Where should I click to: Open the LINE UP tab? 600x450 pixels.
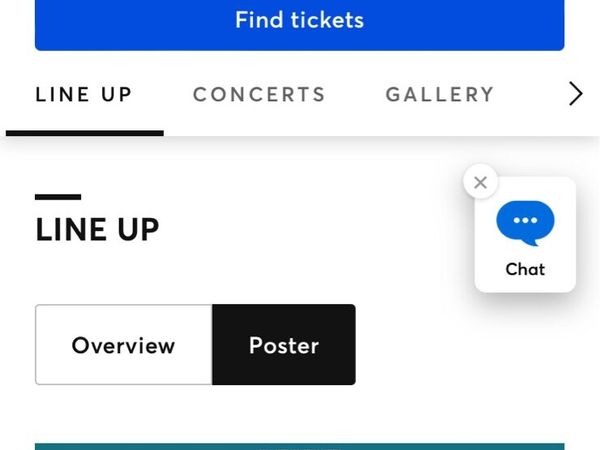tap(84, 95)
